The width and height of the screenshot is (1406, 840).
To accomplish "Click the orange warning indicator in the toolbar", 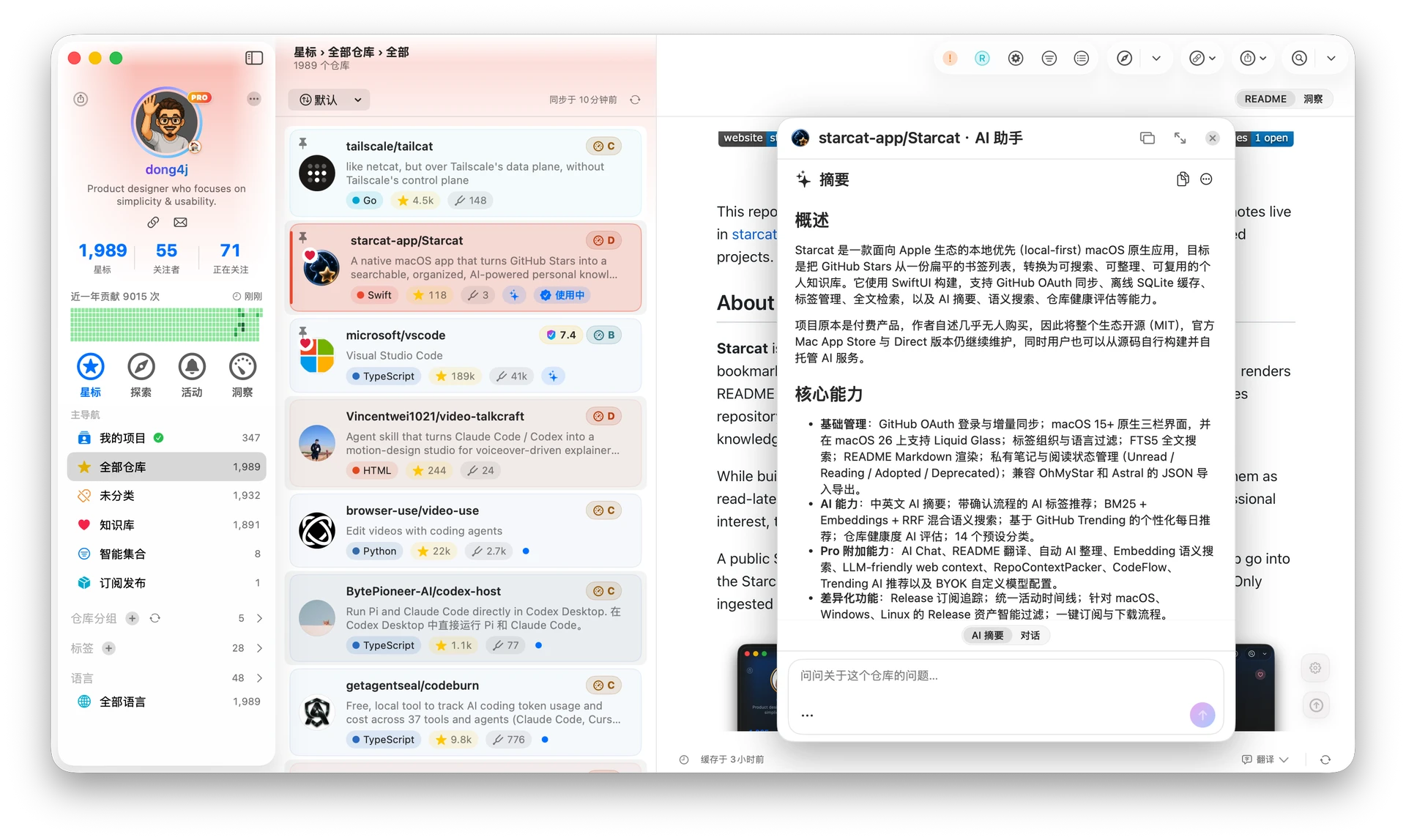I will (950, 59).
